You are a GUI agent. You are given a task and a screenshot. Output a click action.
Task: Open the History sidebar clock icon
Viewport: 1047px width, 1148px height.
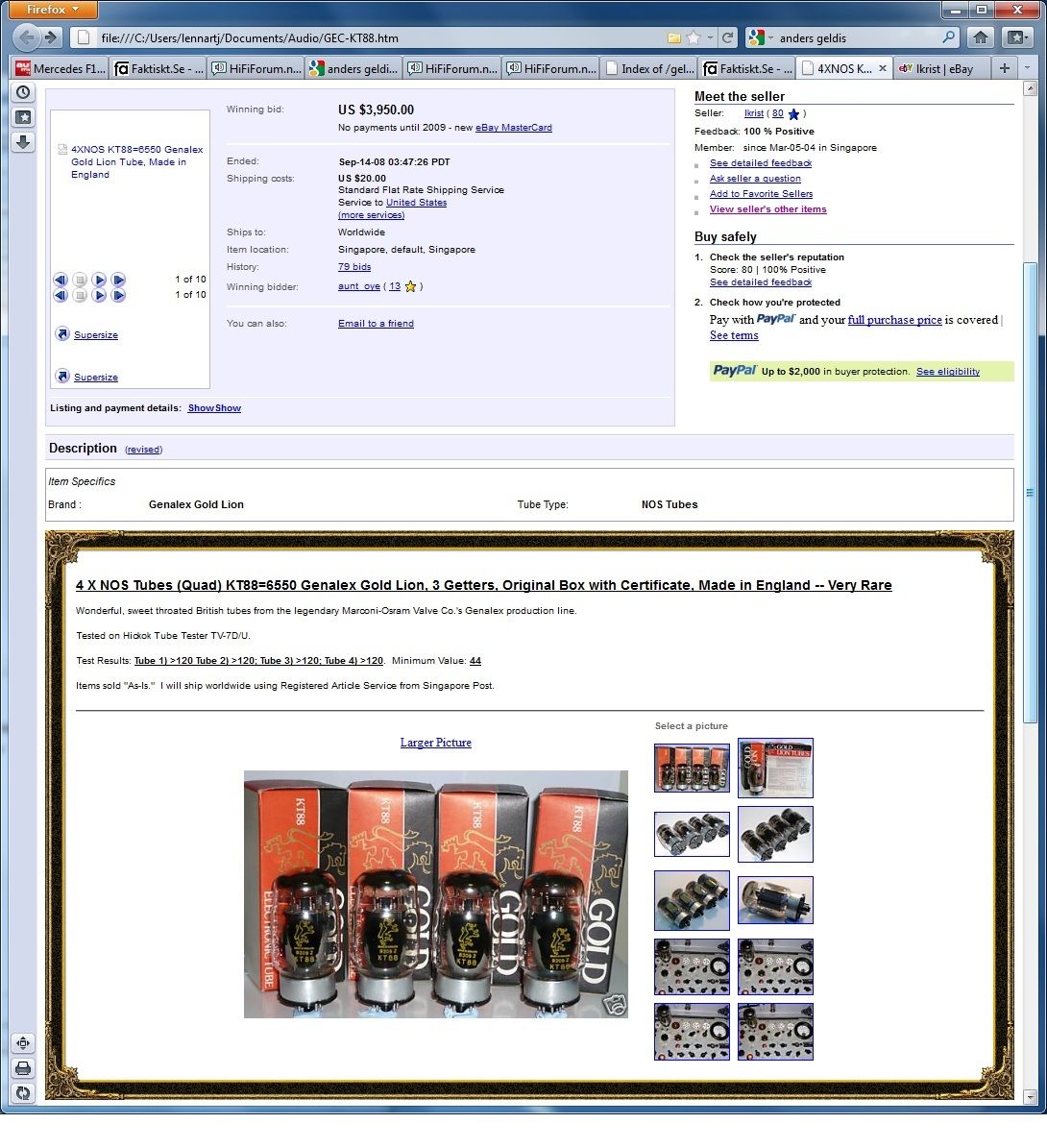pyautogui.click(x=23, y=92)
